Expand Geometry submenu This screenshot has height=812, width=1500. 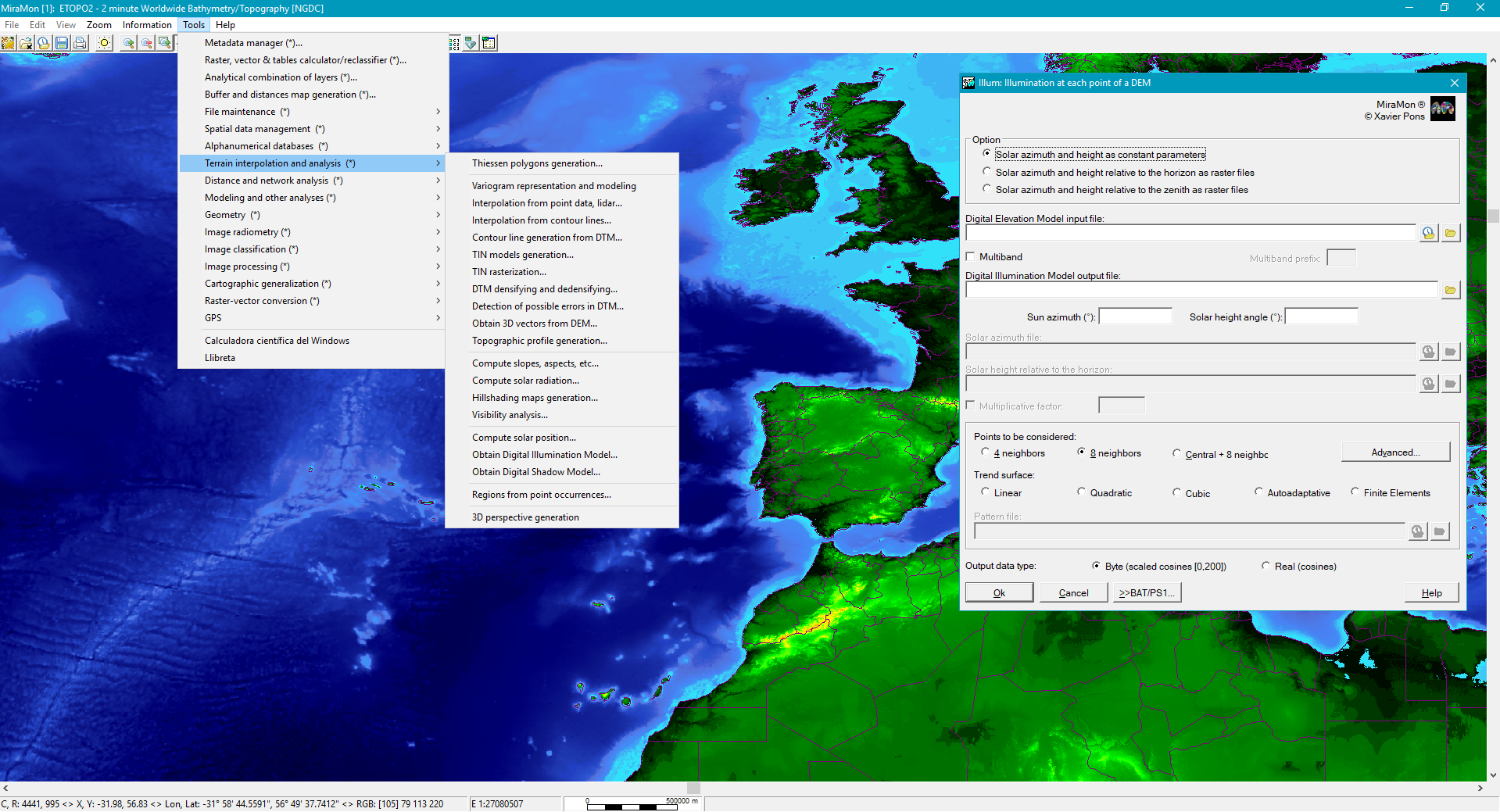313,215
